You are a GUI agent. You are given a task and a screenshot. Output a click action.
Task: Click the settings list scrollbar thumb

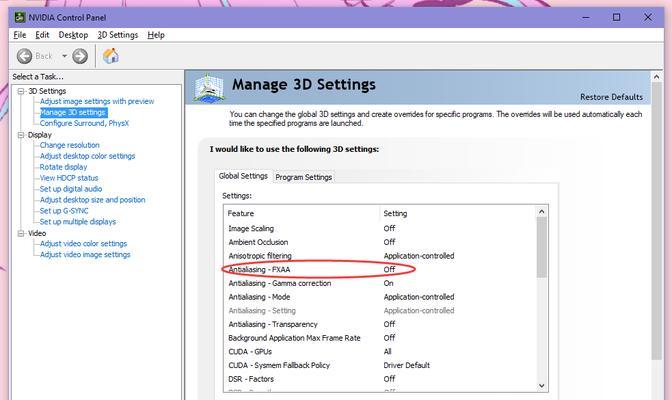tap(541, 247)
